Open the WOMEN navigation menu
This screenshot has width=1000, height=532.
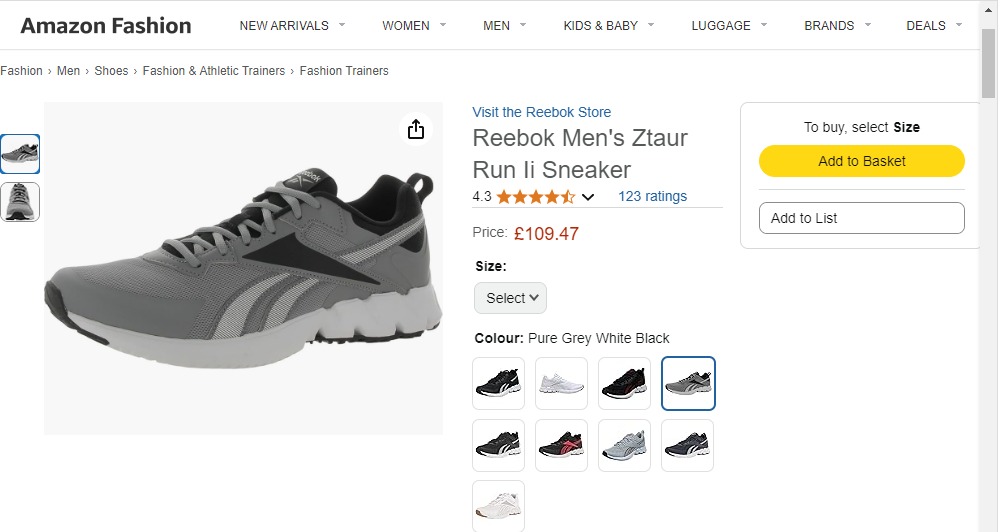click(x=414, y=25)
